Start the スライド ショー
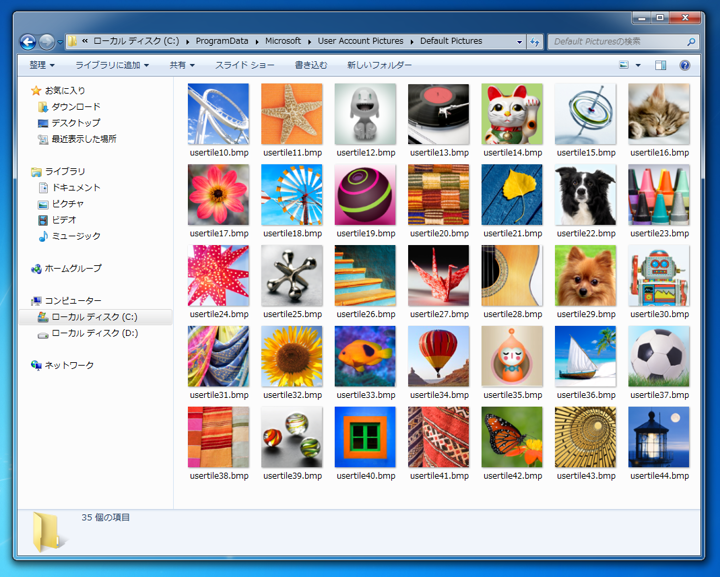Image resolution: width=720 pixels, height=577 pixels. click(245, 65)
